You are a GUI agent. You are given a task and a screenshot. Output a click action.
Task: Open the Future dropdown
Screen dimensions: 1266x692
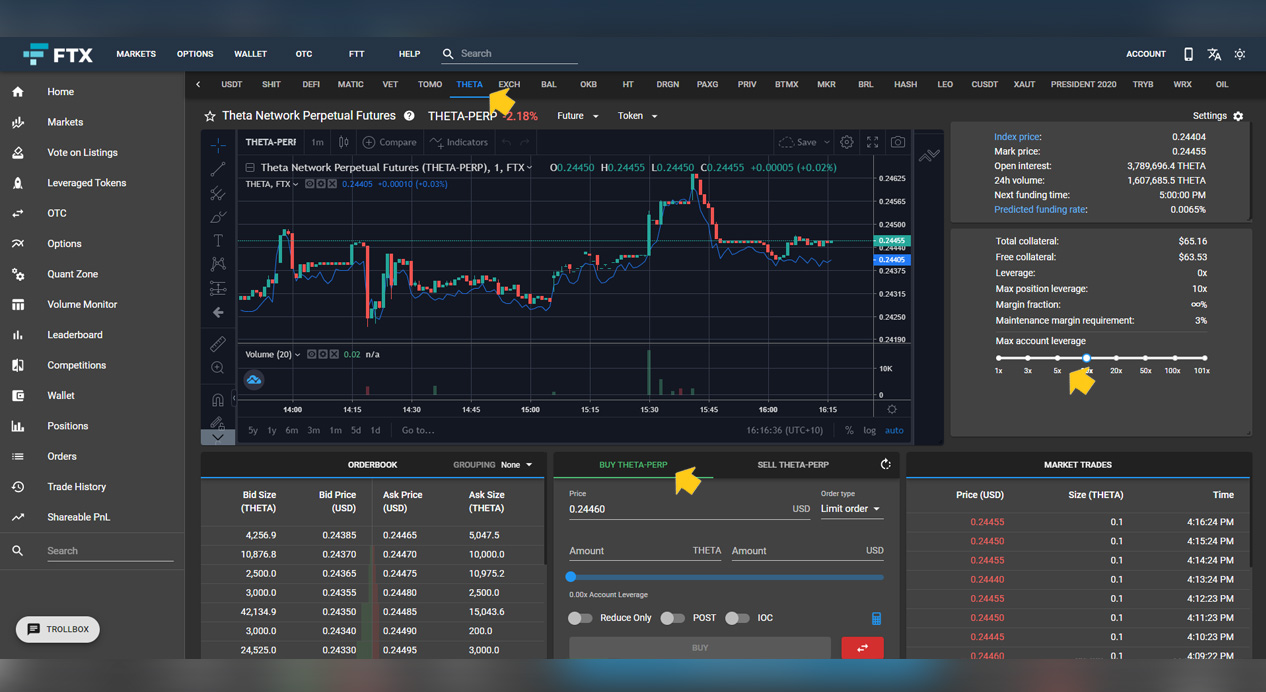[578, 116]
